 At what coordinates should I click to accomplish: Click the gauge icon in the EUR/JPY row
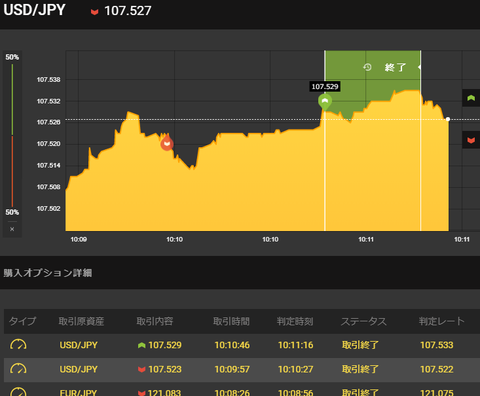18,392
